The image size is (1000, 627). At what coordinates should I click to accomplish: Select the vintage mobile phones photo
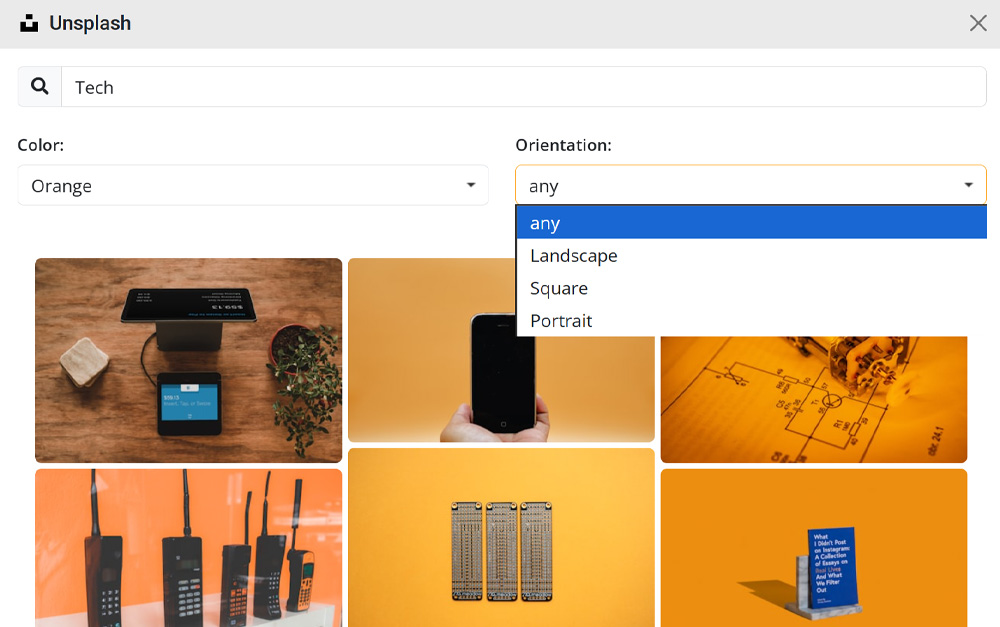(x=188, y=547)
